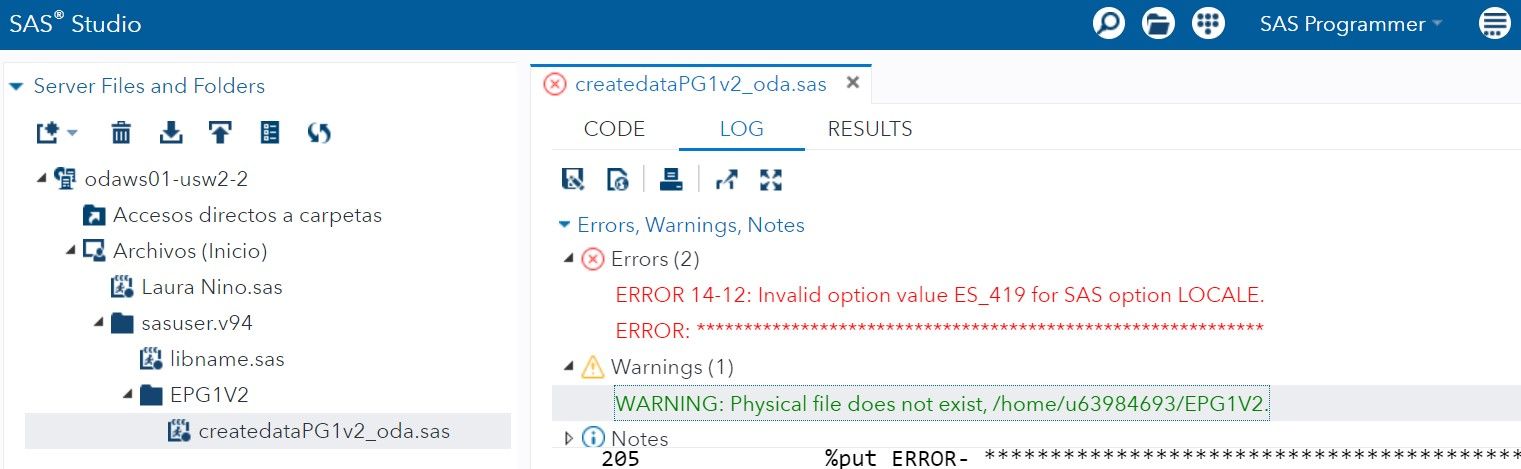Switch to createdataPG1v2_oda.sas editor tab

[700, 84]
